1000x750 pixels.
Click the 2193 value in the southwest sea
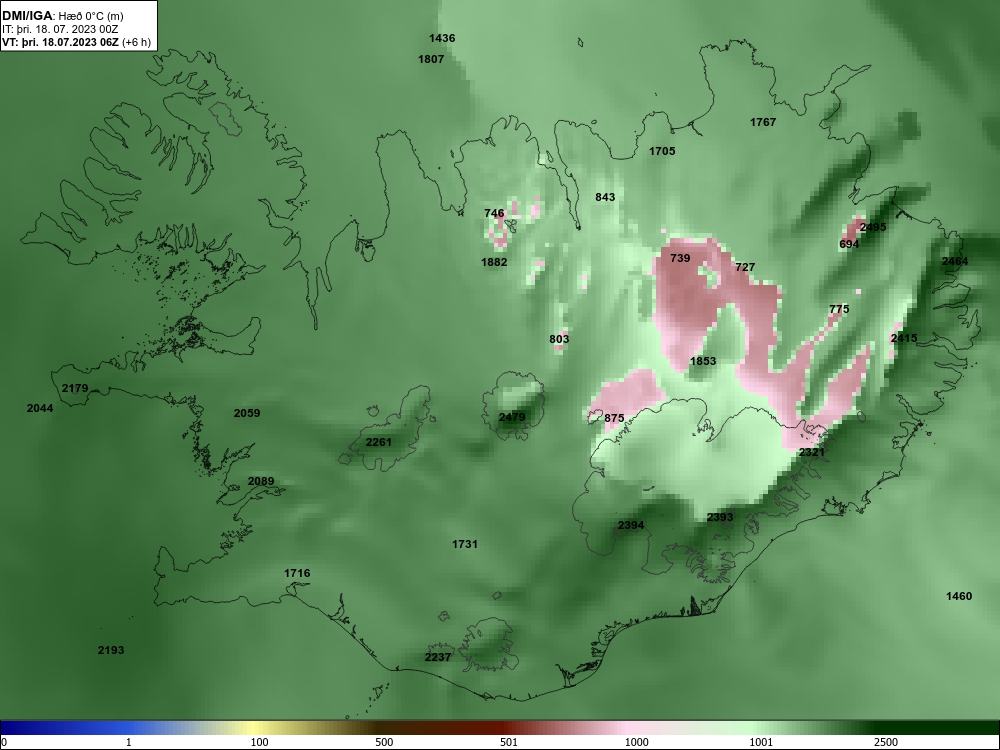(x=111, y=651)
